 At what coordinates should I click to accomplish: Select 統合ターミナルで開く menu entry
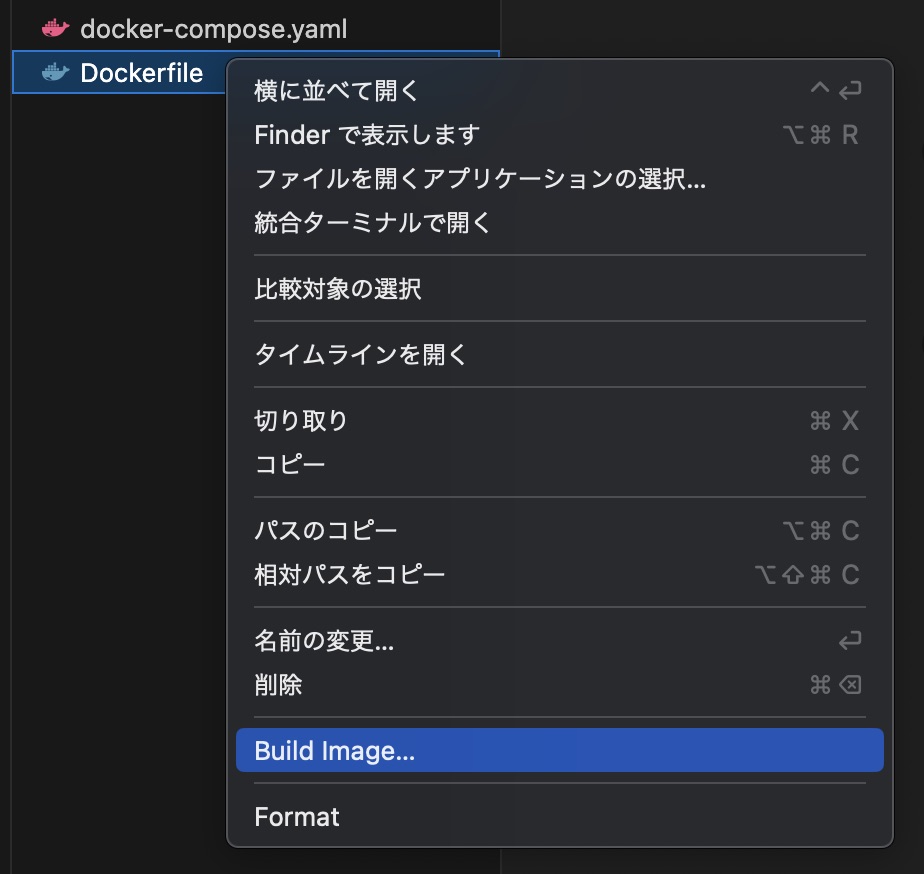(x=373, y=222)
